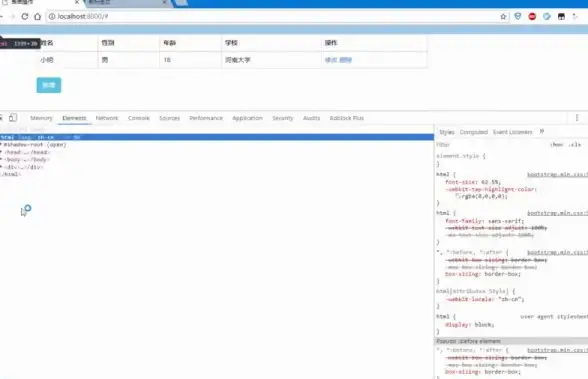Click the Filter field in Styles pane
The image size is (588, 379).
point(488,144)
